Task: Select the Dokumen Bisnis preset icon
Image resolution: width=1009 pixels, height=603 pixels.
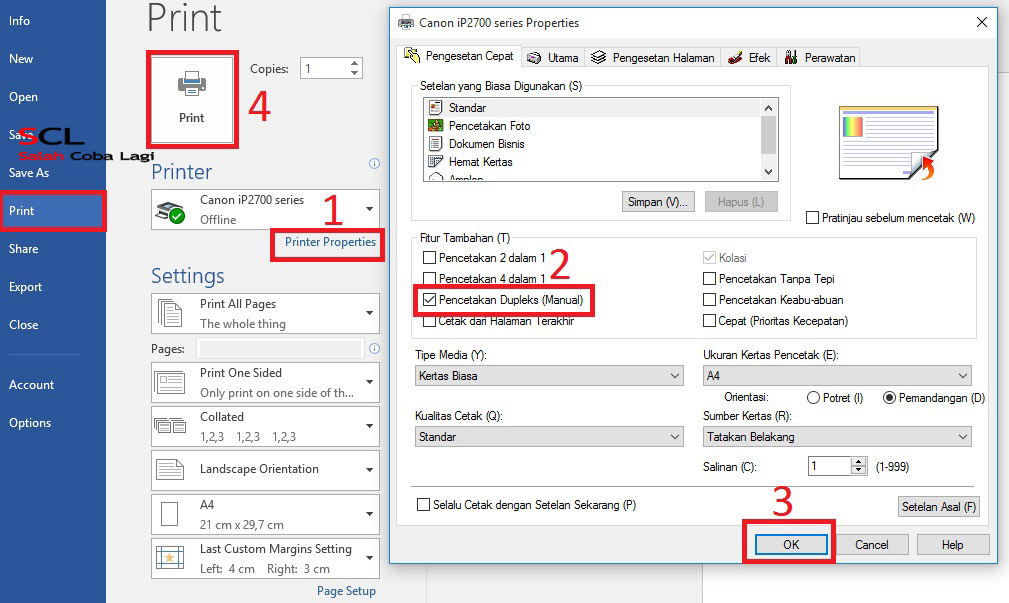Action: point(436,144)
